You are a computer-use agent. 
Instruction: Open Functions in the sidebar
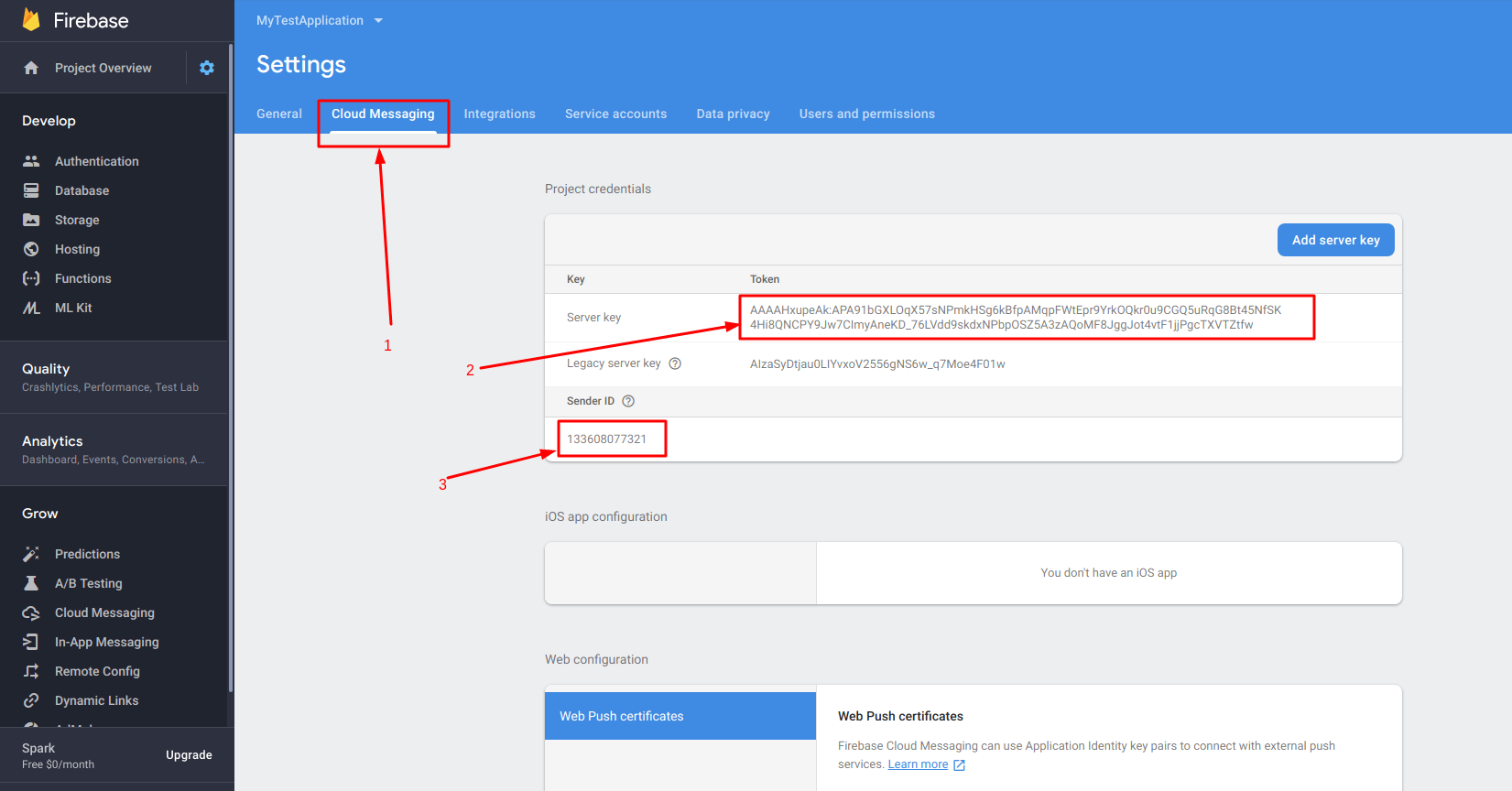coord(82,278)
